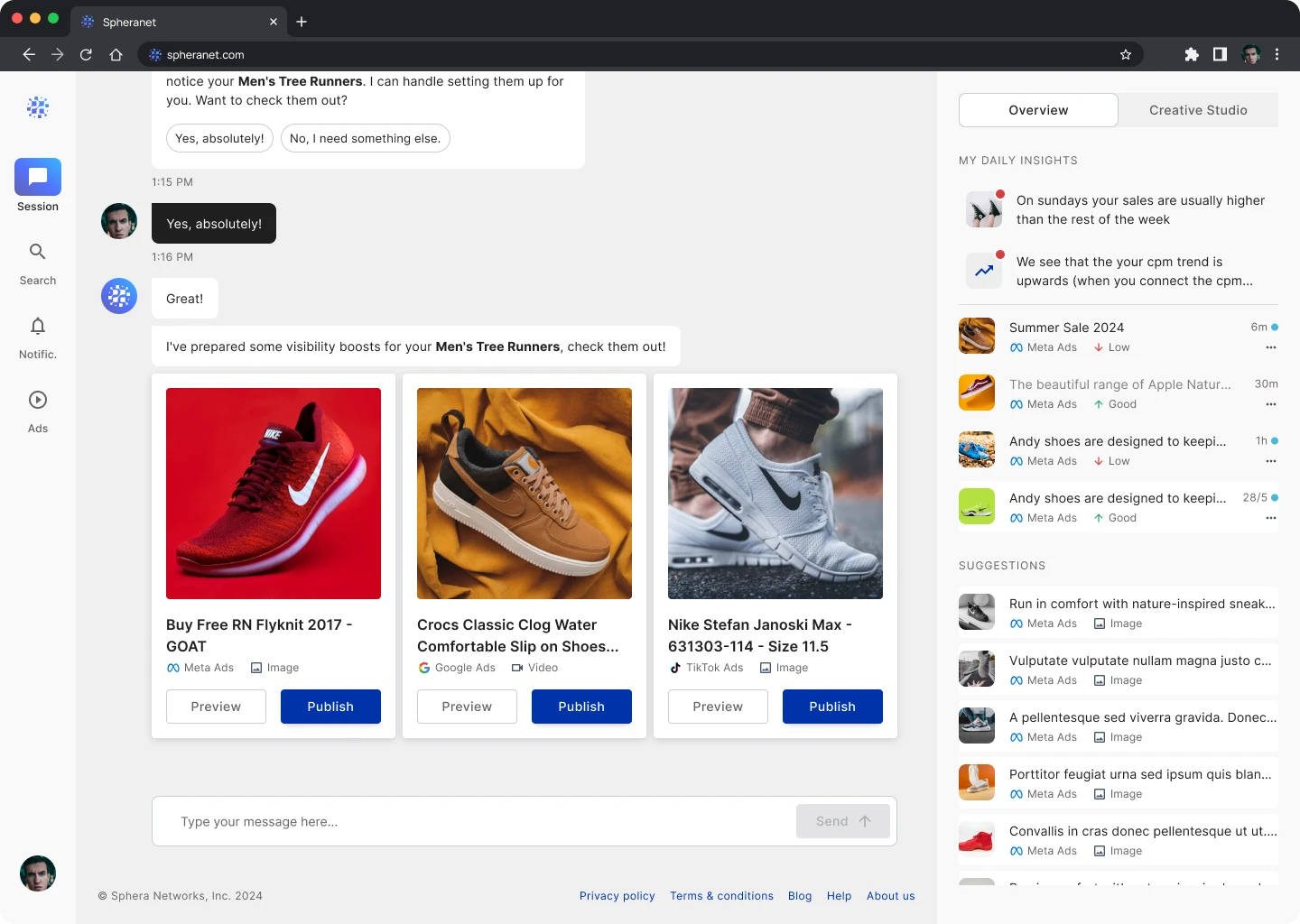Click the TikTok Ads icon on Janoski card
The image size is (1300, 924).
[675, 668]
